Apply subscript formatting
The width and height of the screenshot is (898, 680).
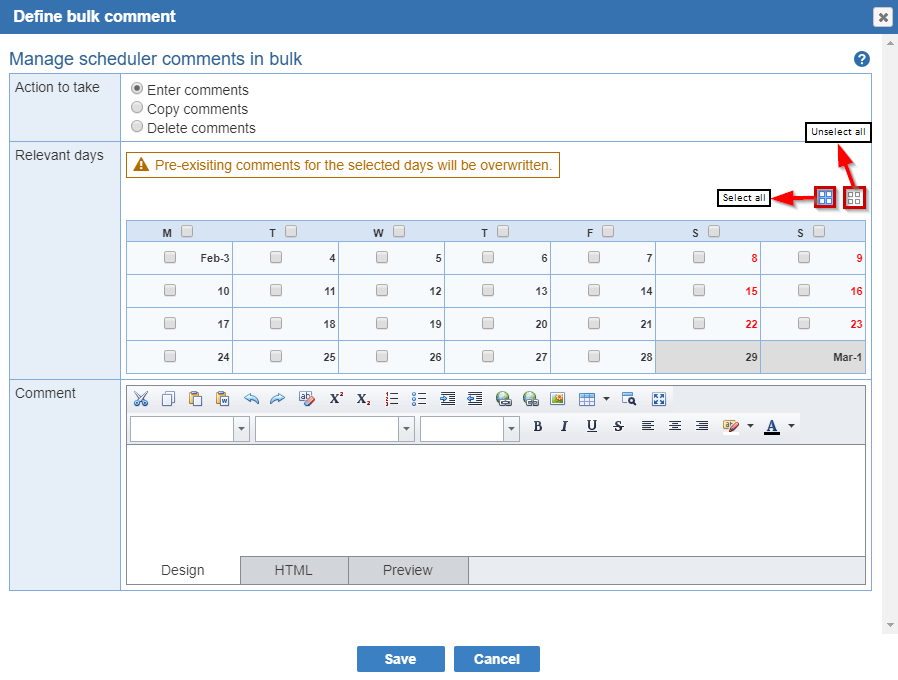[364, 399]
